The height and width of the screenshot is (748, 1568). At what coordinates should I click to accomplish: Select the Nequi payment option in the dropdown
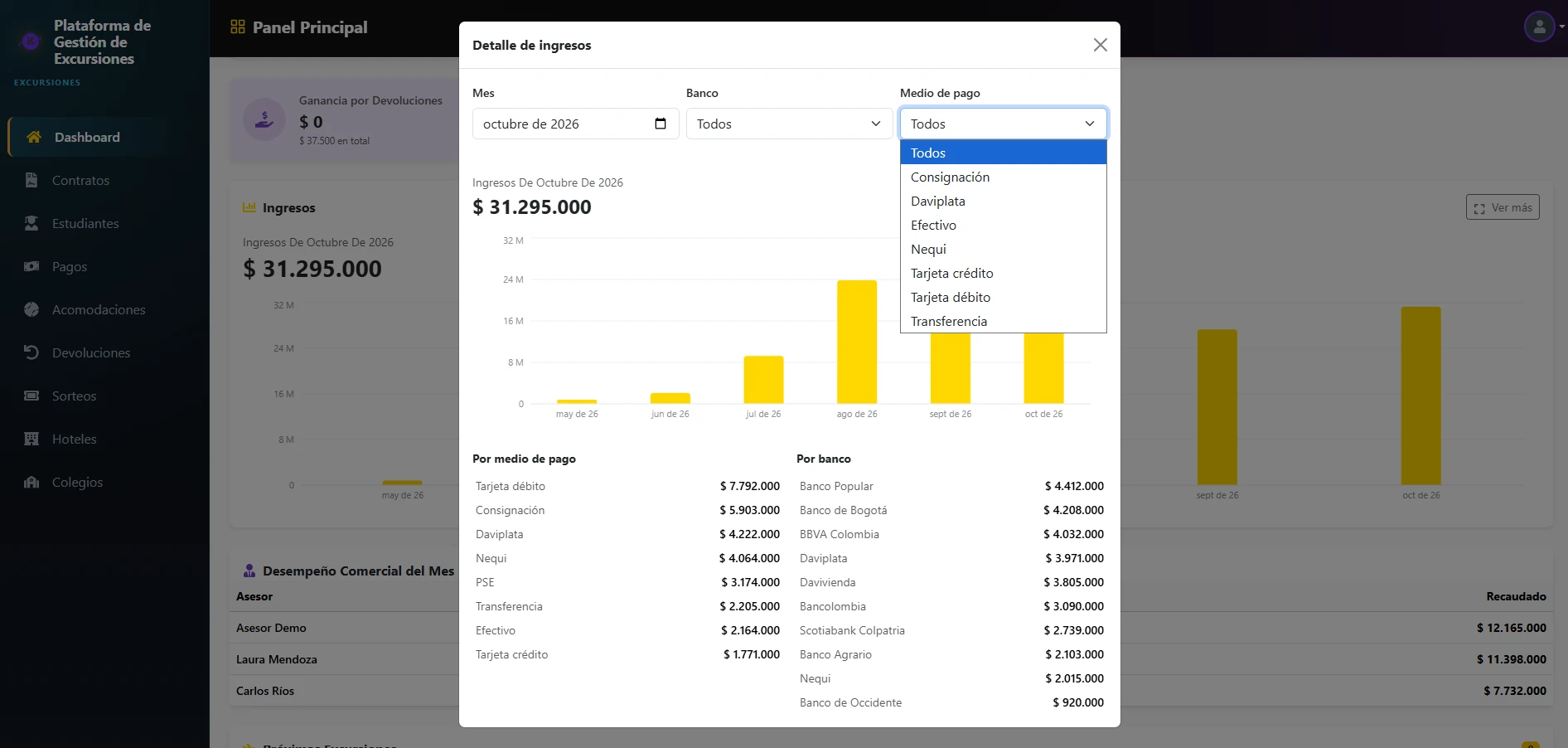point(1003,249)
